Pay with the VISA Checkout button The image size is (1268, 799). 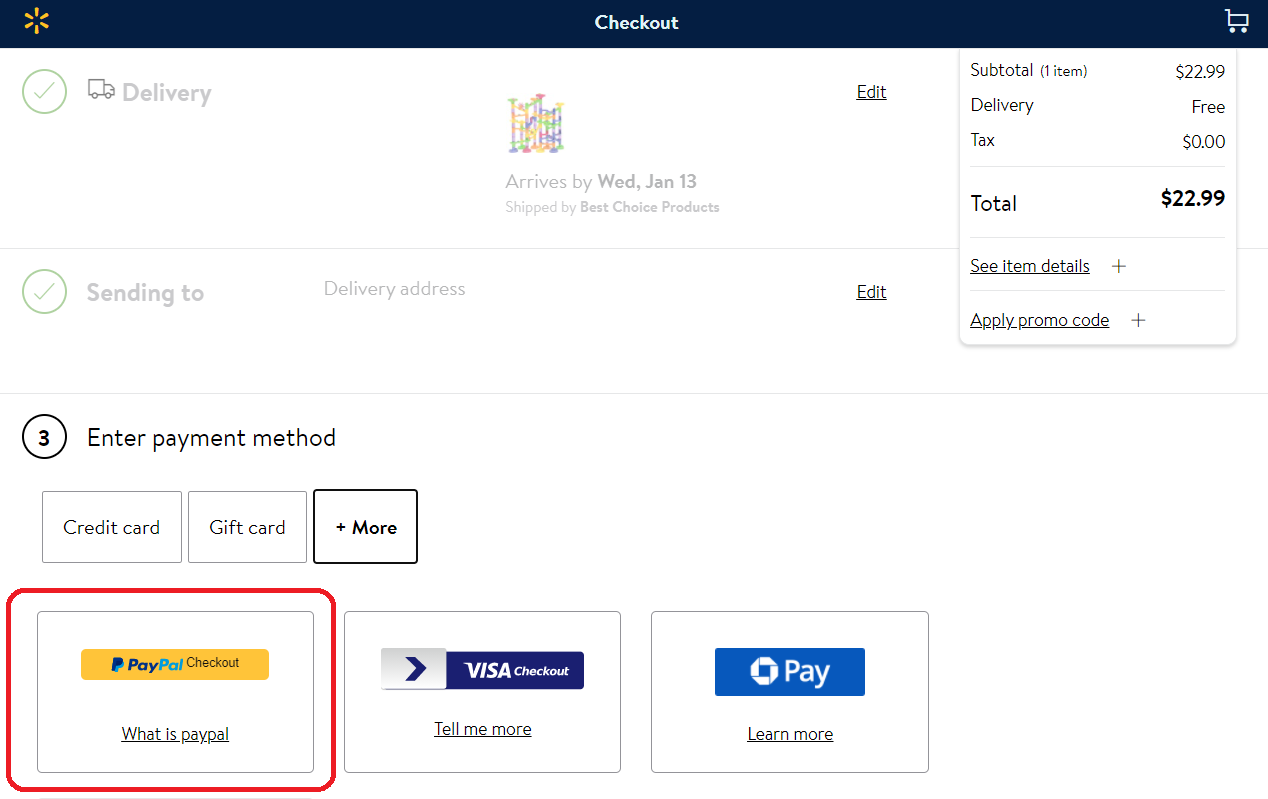click(482, 670)
